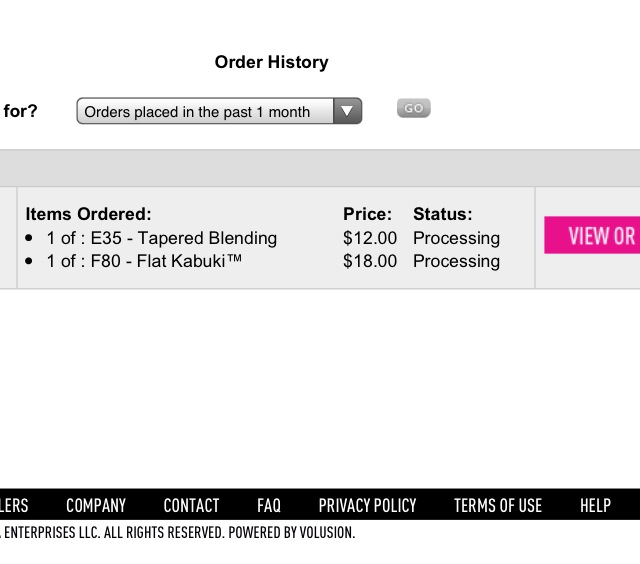Image resolution: width=640 pixels, height=564 pixels.
Task: Click the Processing status for E35 item
Action: pyautogui.click(x=456, y=238)
